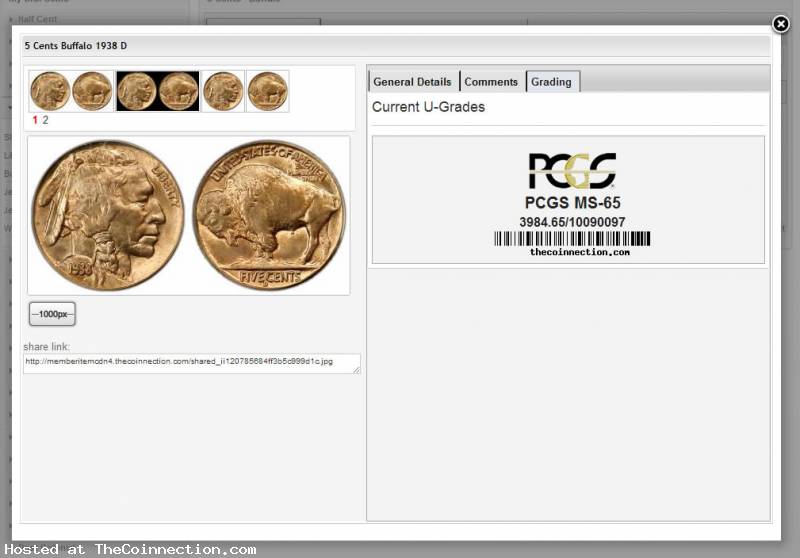Select the black-background coin pair thumbnail
Viewport: 800px width, 558px height.
[x=158, y=91]
